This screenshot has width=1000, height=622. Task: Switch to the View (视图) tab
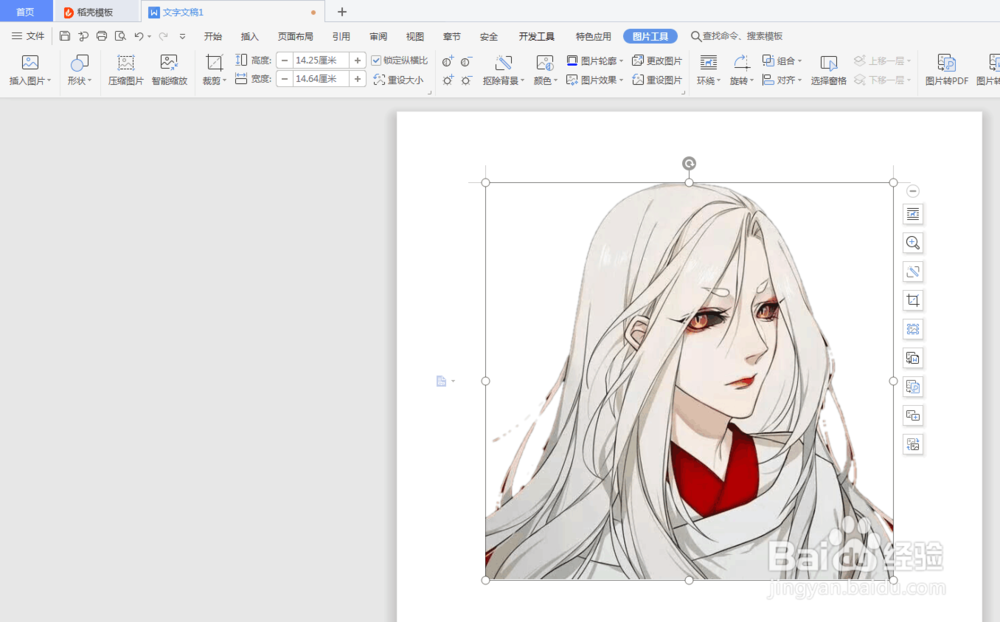[x=415, y=36]
